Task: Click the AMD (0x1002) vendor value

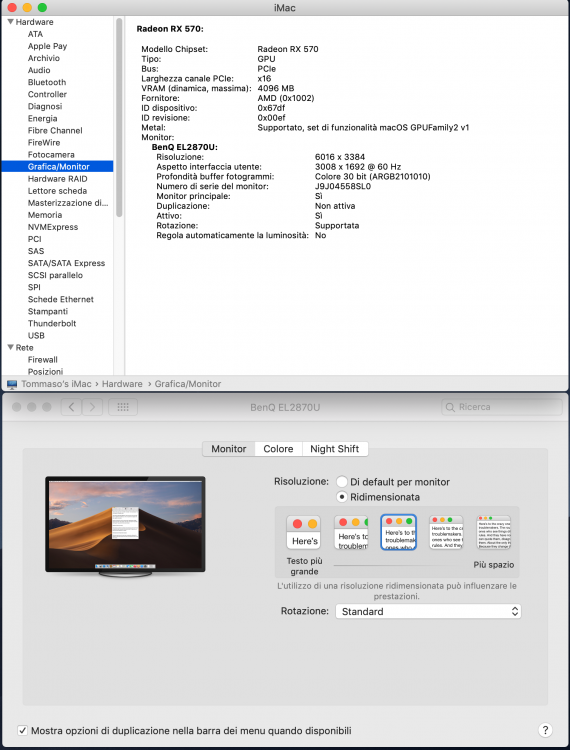Action: (x=286, y=98)
